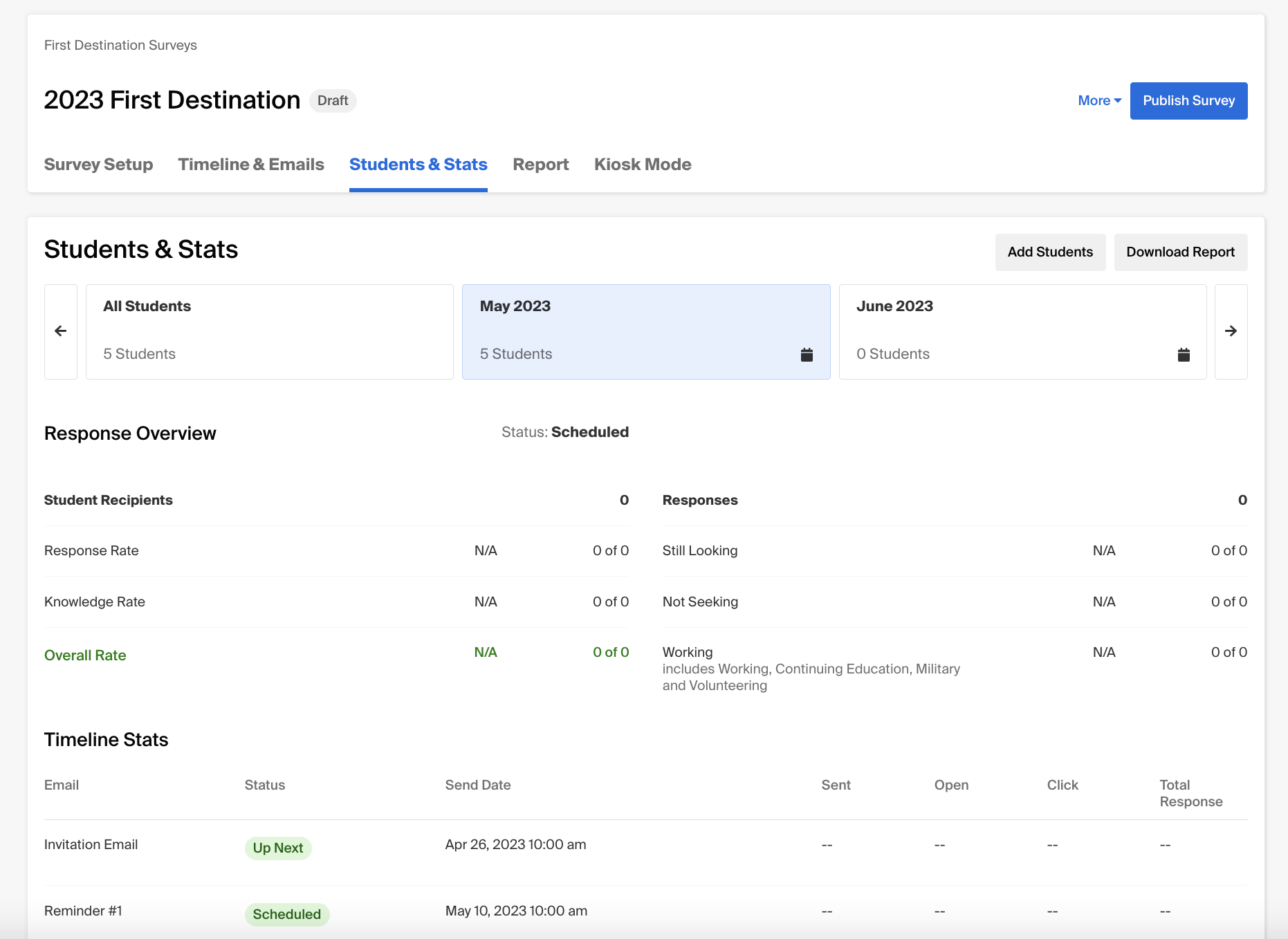Image resolution: width=1288 pixels, height=939 pixels.
Task: Click the Not Seeking label
Action: tap(700, 602)
